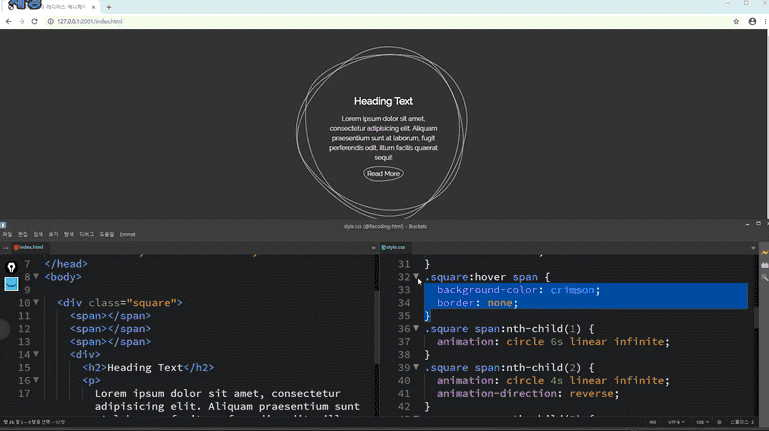769x431 pixels.
Task: Open Chrome's three-dot menu
Action: [x=763, y=21]
